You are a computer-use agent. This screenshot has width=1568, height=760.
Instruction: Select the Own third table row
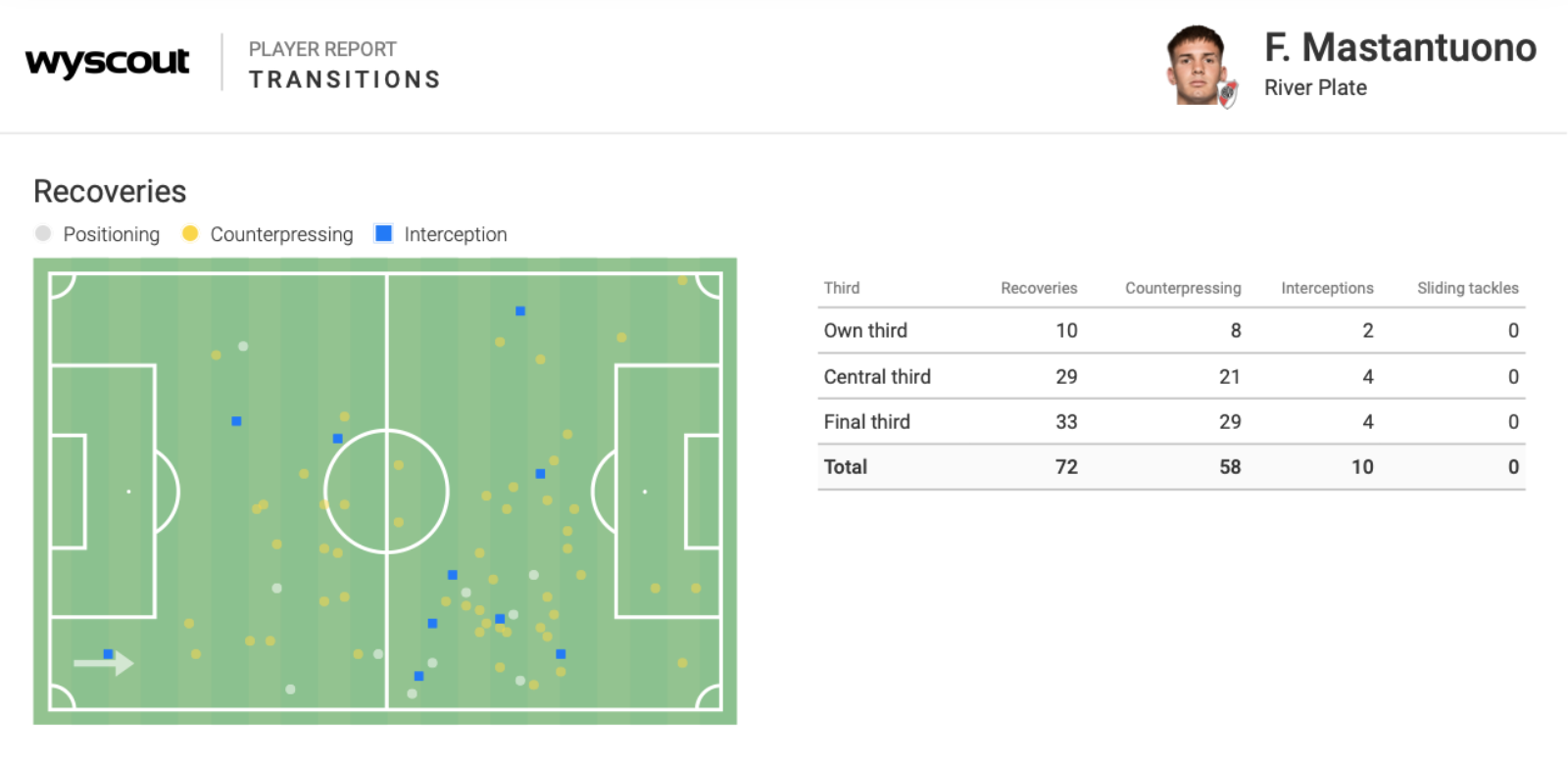[1171, 331]
